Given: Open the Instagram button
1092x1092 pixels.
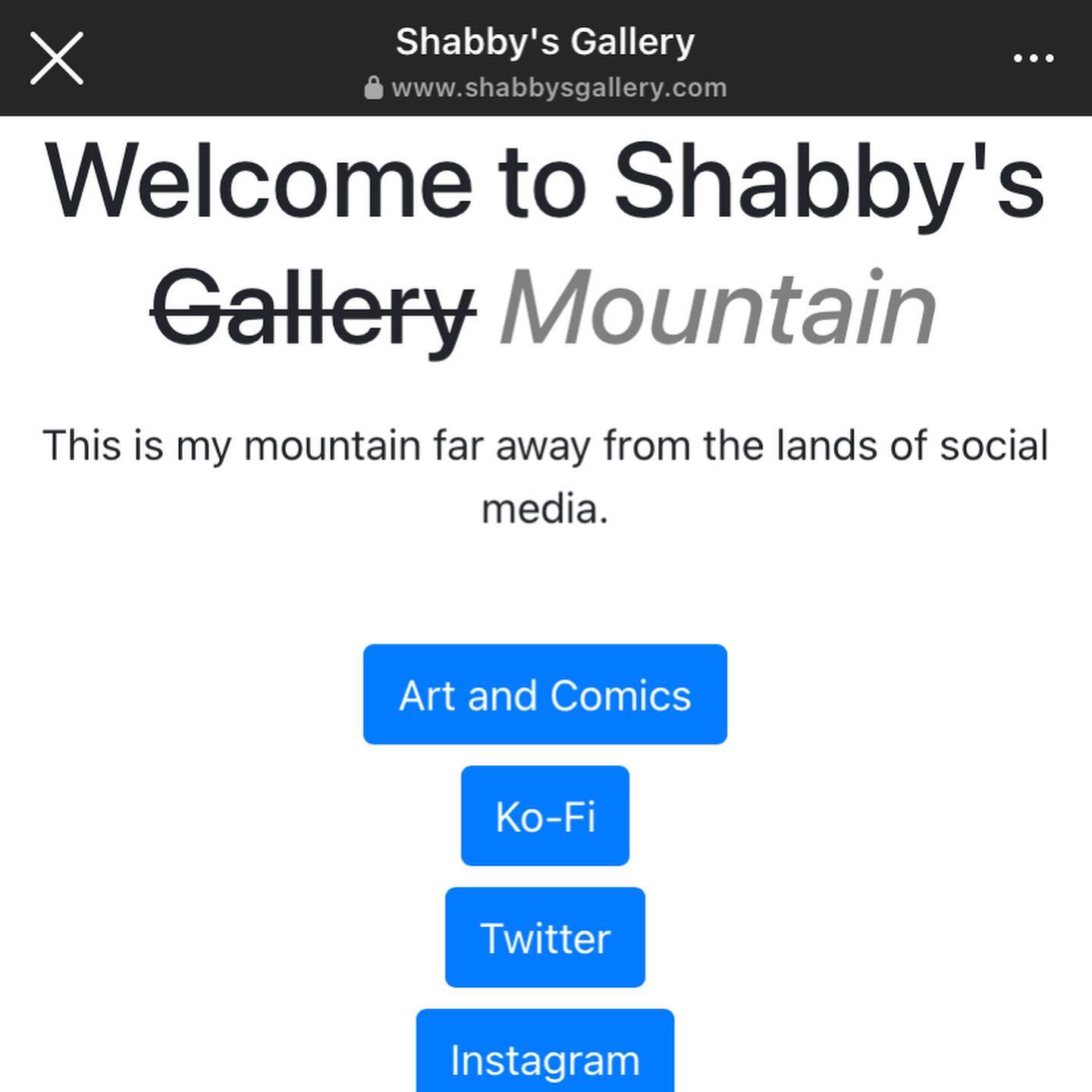Looking at the screenshot, I should [544, 1059].
